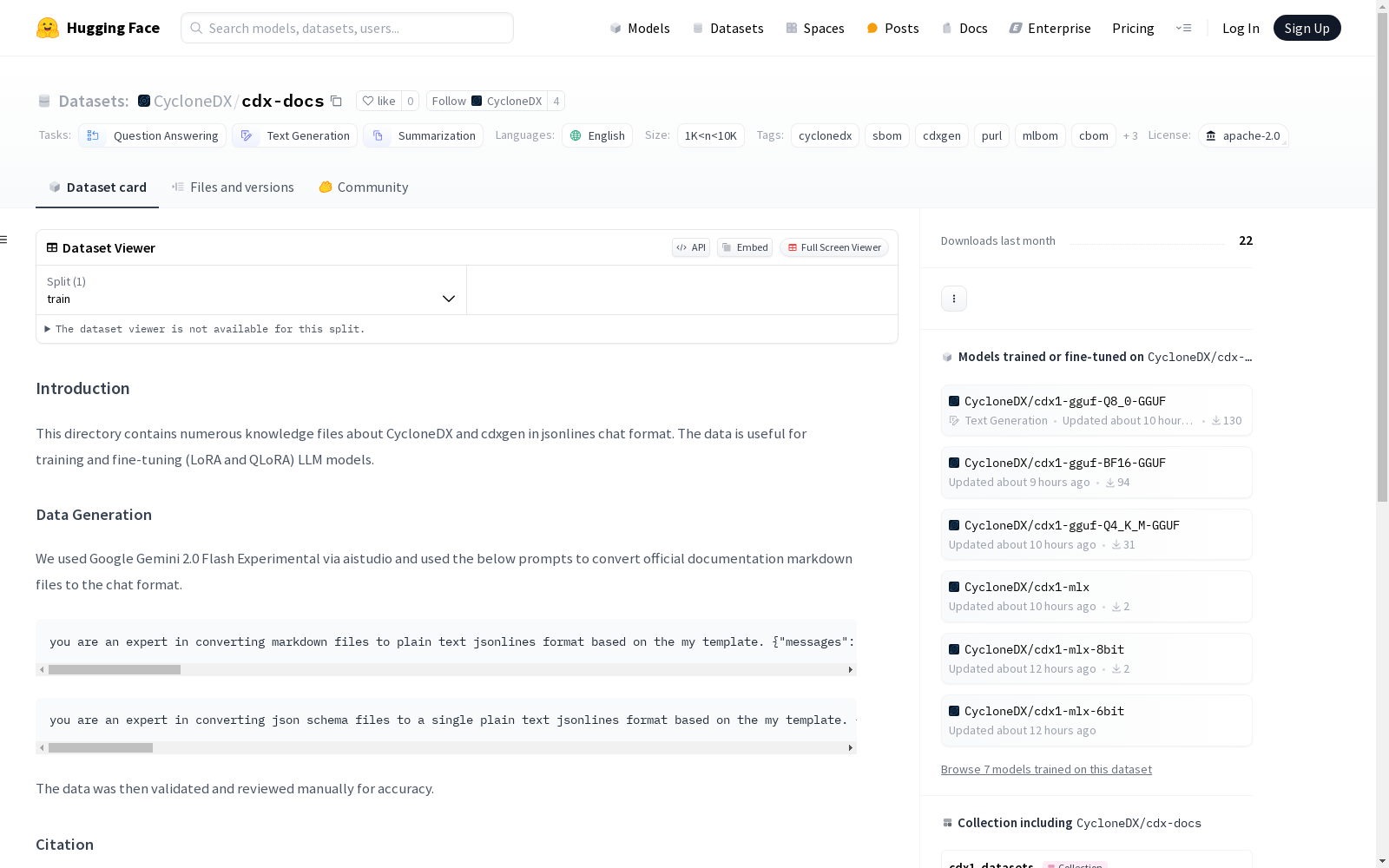Click right arrow of first code block scrollbar
Viewport: 1389px width, 868px height.
coord(851,670)
